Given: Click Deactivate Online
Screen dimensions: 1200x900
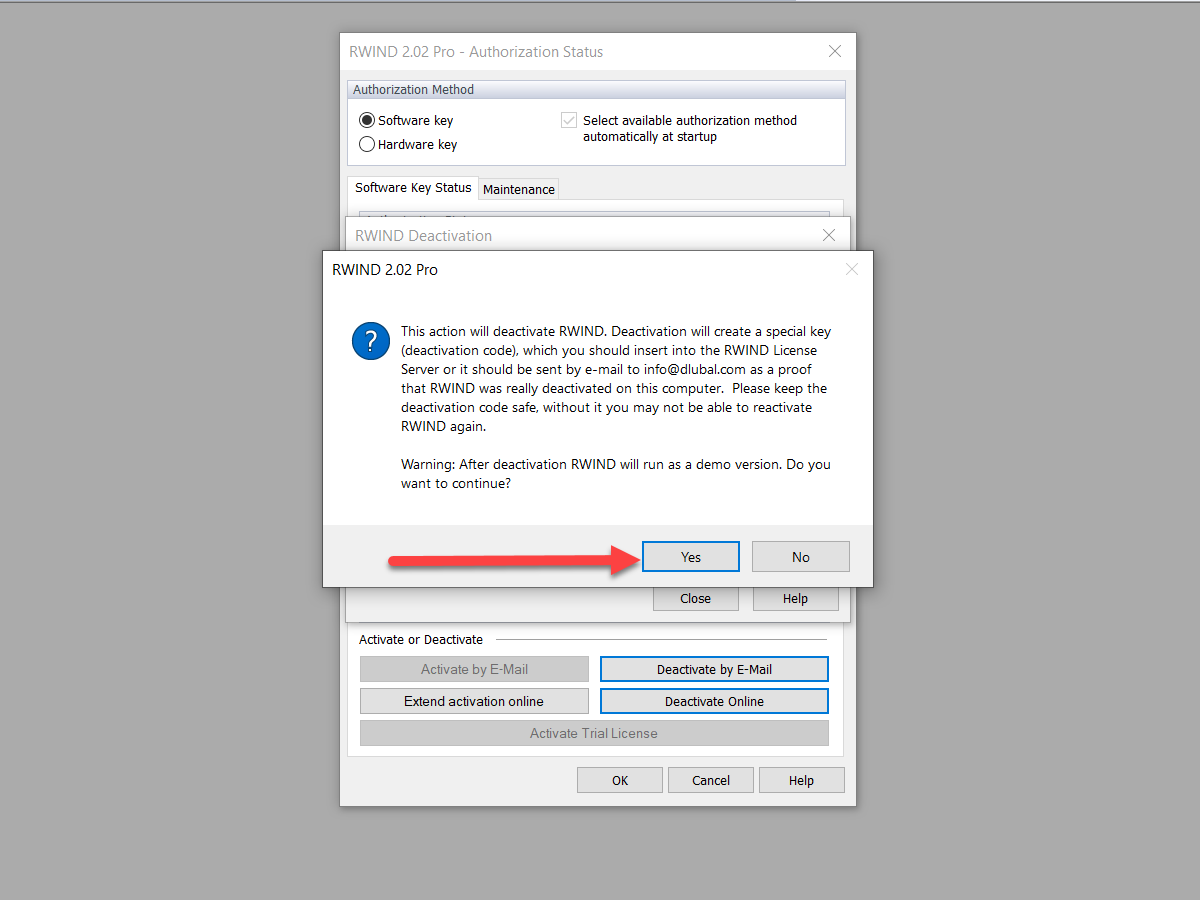Looking at the screenshot, I should point(713,700).
